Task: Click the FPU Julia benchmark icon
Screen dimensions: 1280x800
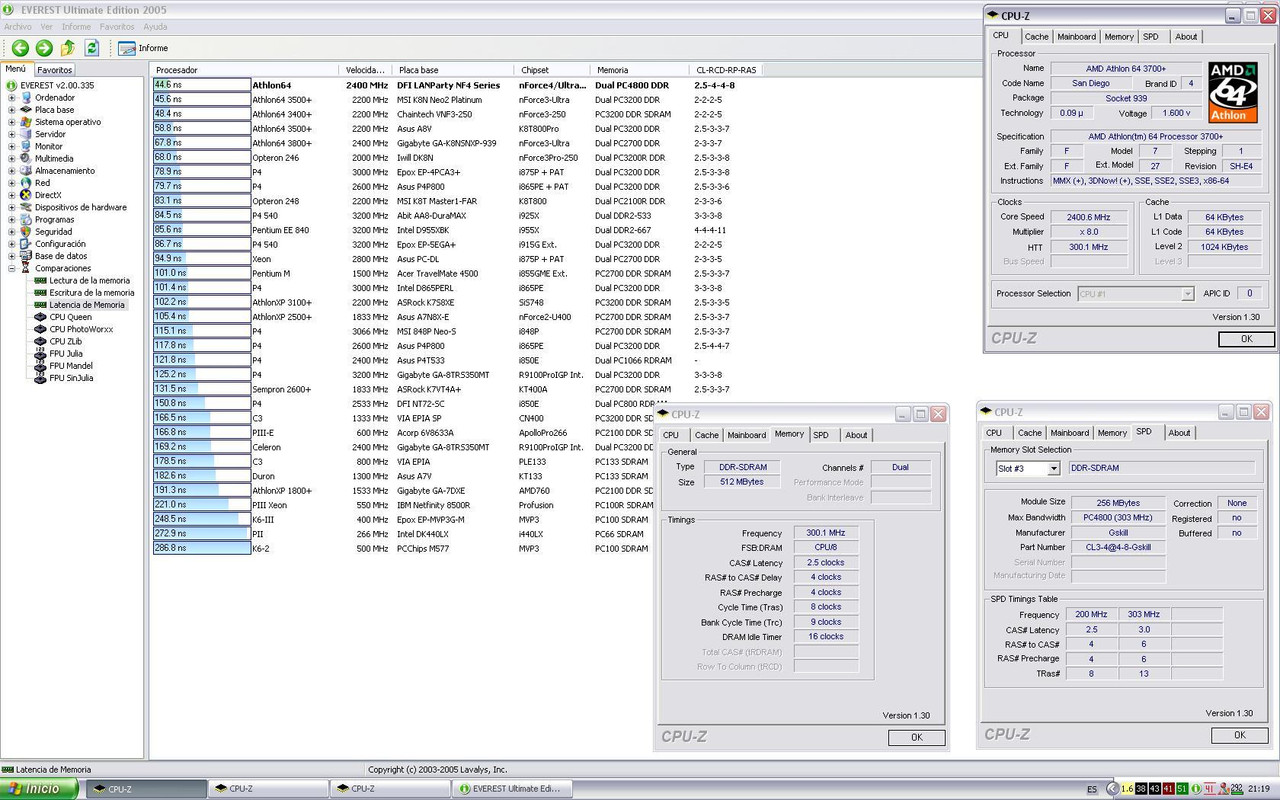Action: pos(40,353)
